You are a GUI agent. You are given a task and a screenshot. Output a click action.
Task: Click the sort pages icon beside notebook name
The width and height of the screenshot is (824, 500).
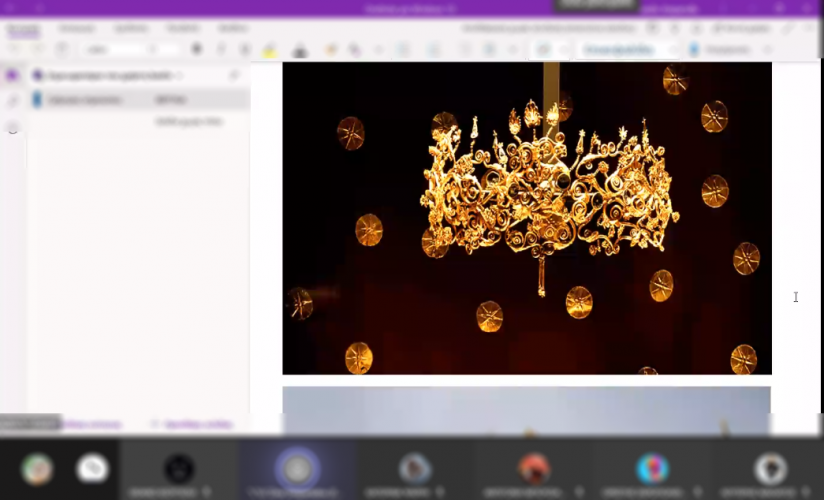pos(235,75)
